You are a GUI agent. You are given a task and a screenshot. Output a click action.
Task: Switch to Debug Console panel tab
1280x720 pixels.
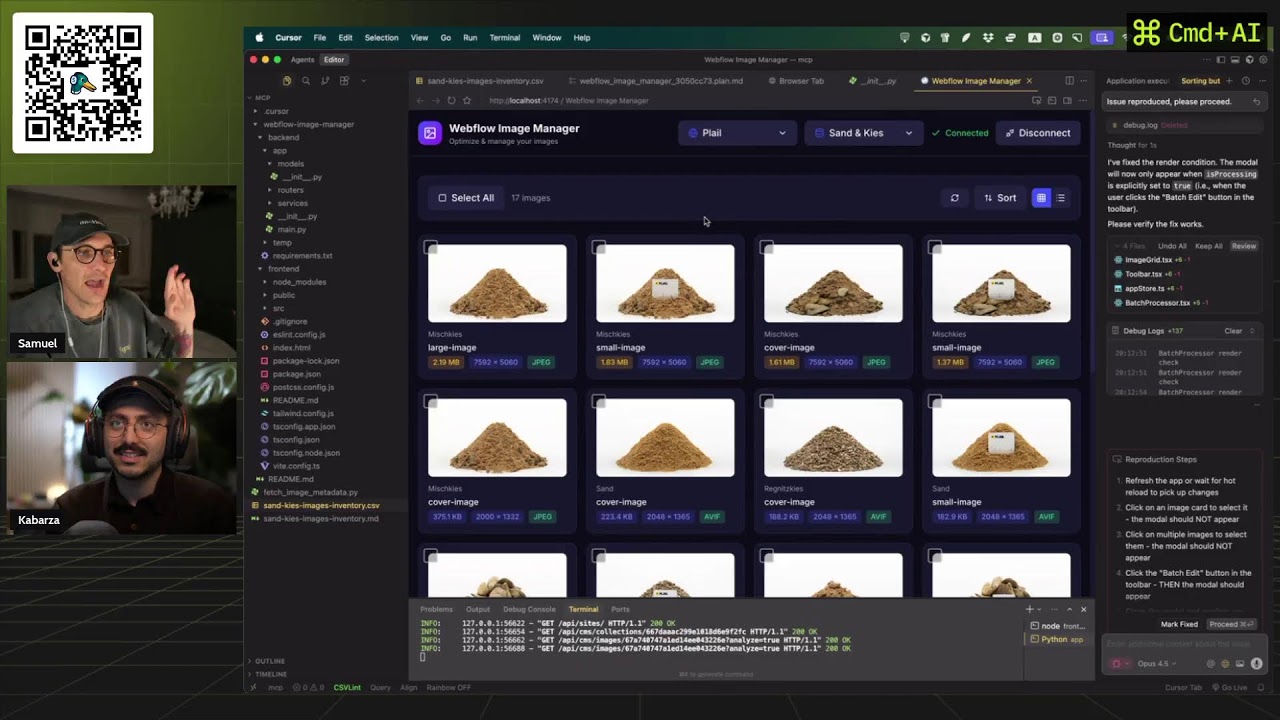[x=529, y=609]
